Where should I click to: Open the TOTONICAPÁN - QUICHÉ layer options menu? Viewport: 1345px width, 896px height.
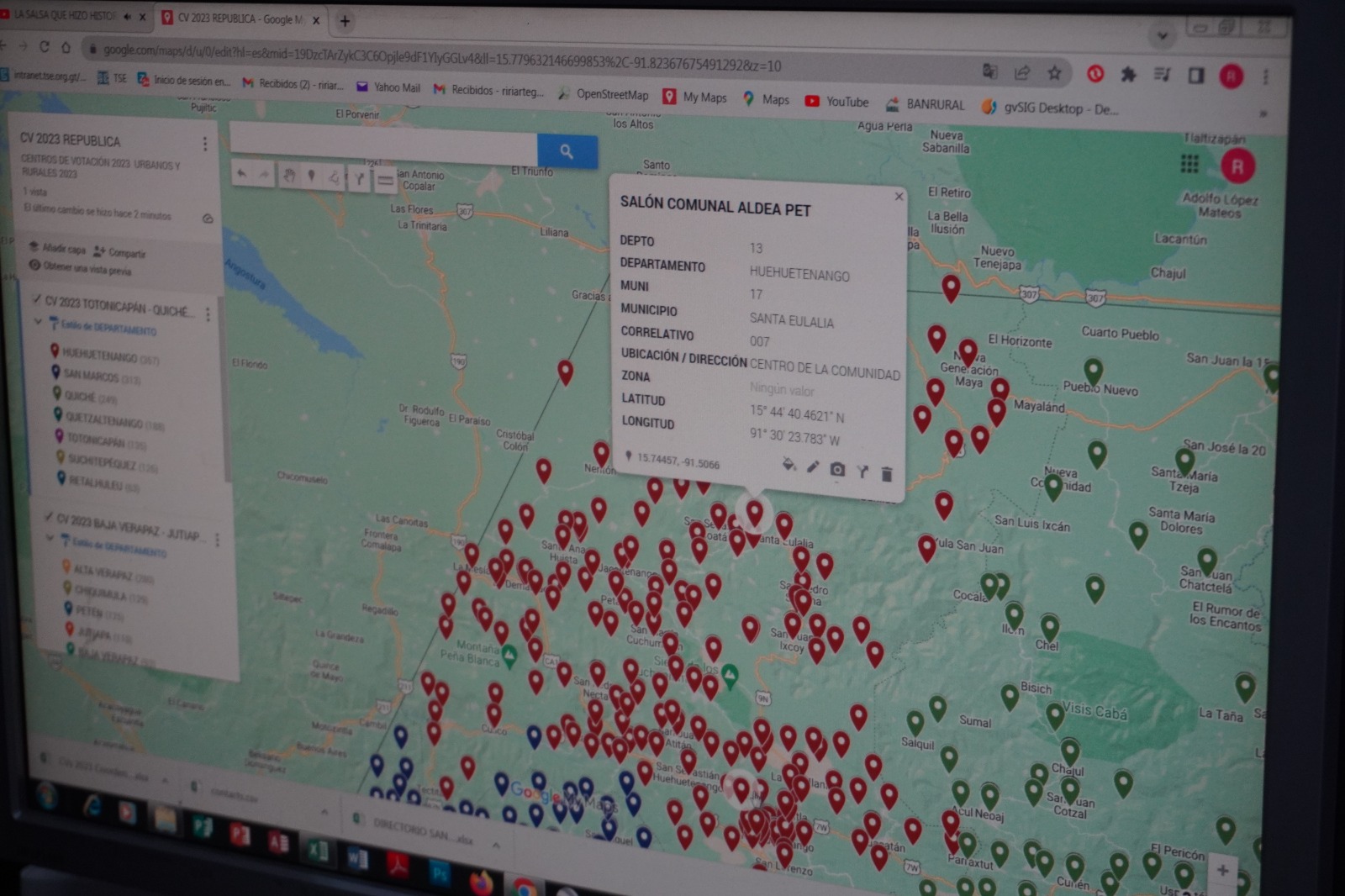pyautogui.click(x=208, y=314)
